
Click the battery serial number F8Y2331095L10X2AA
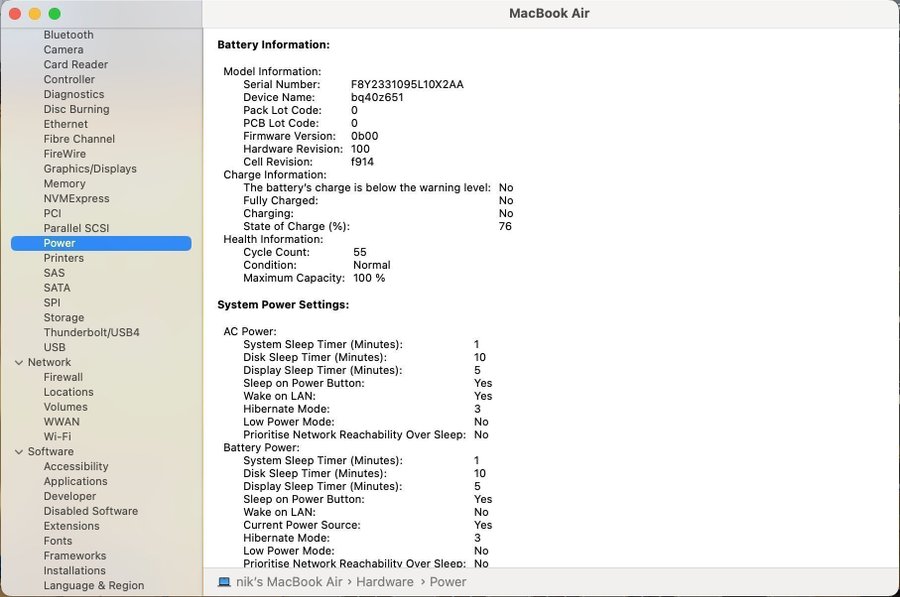coord(407,84)
